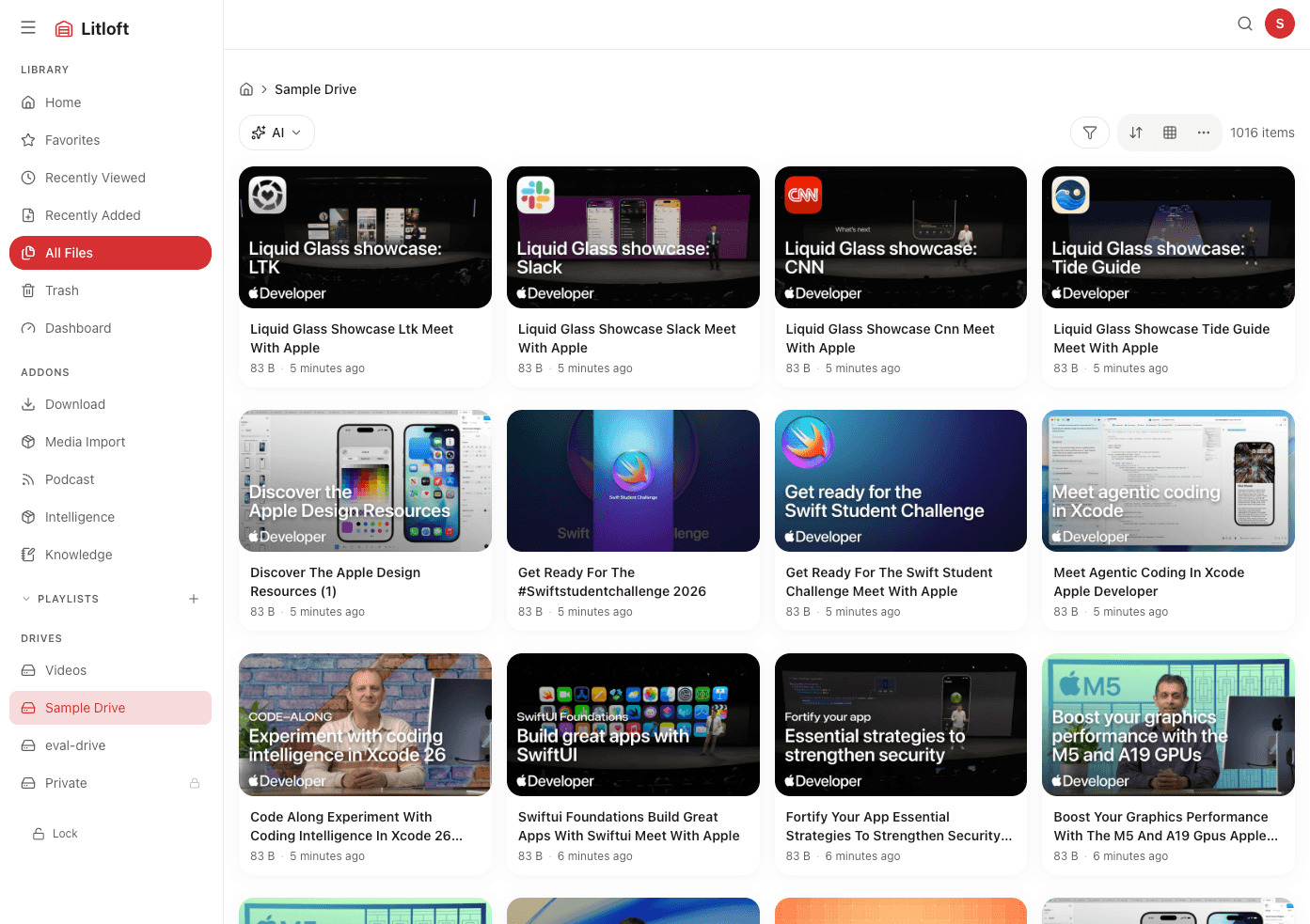1310x924 pixels.
Task: Open the Intelligence addon
Action: [110, 517]
